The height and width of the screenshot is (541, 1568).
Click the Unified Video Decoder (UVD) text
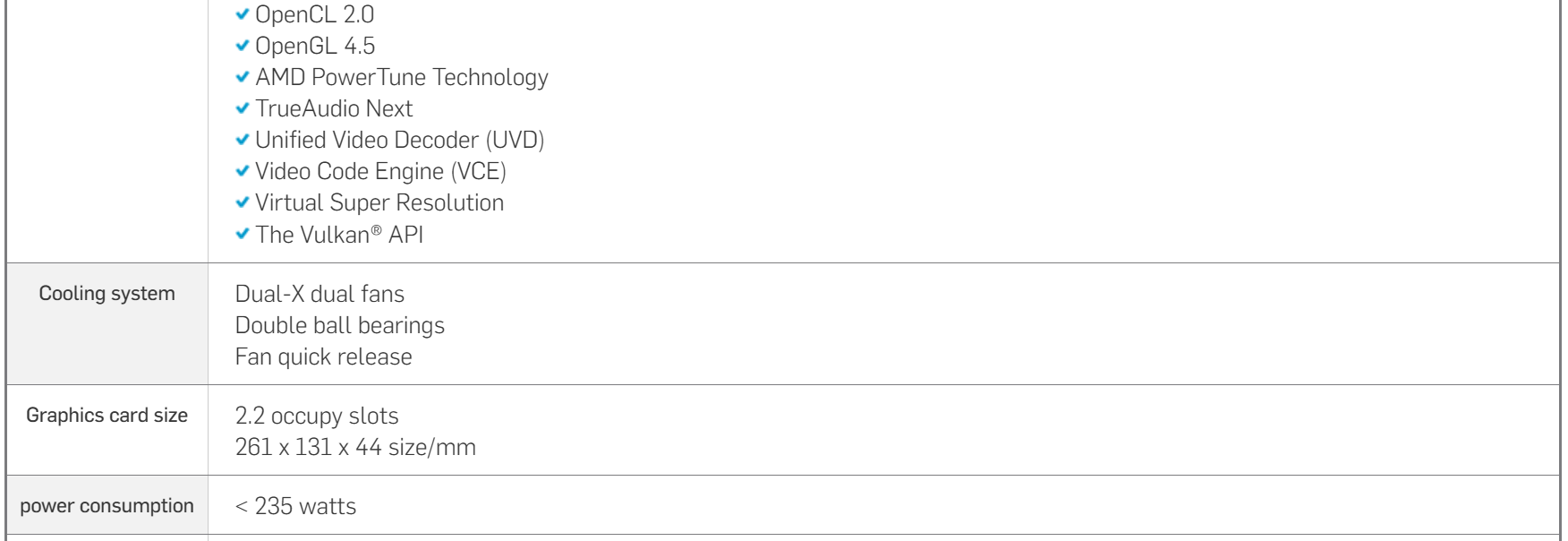click(400, 141)
